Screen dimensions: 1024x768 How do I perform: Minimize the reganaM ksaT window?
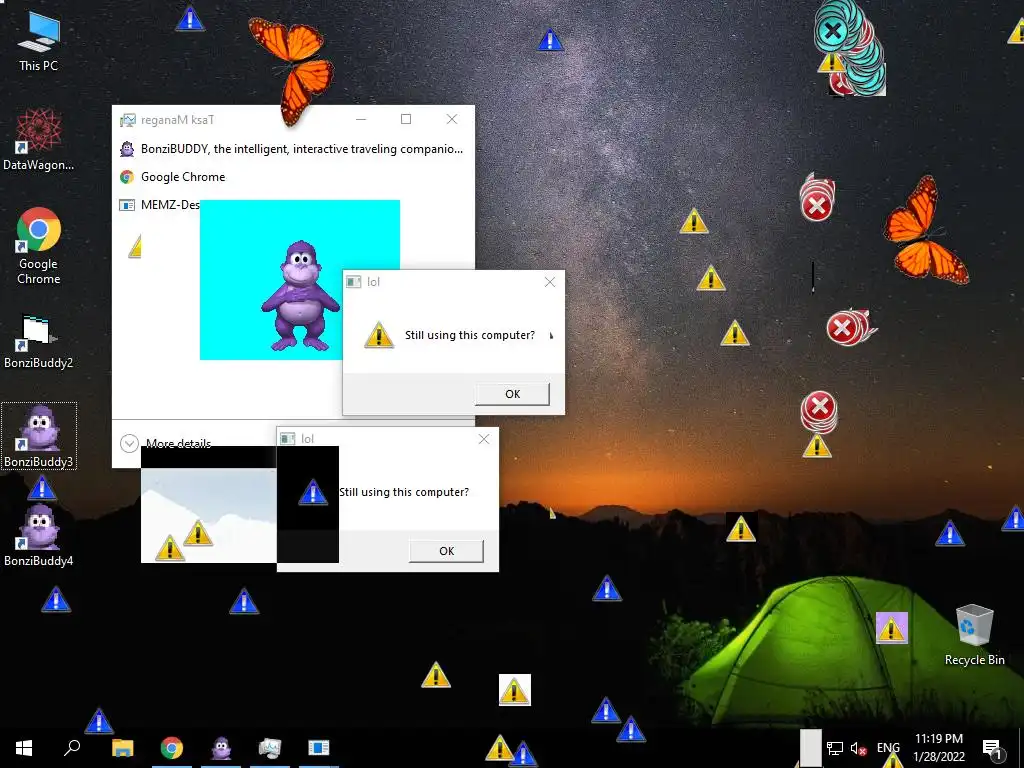tap(360, 119)
